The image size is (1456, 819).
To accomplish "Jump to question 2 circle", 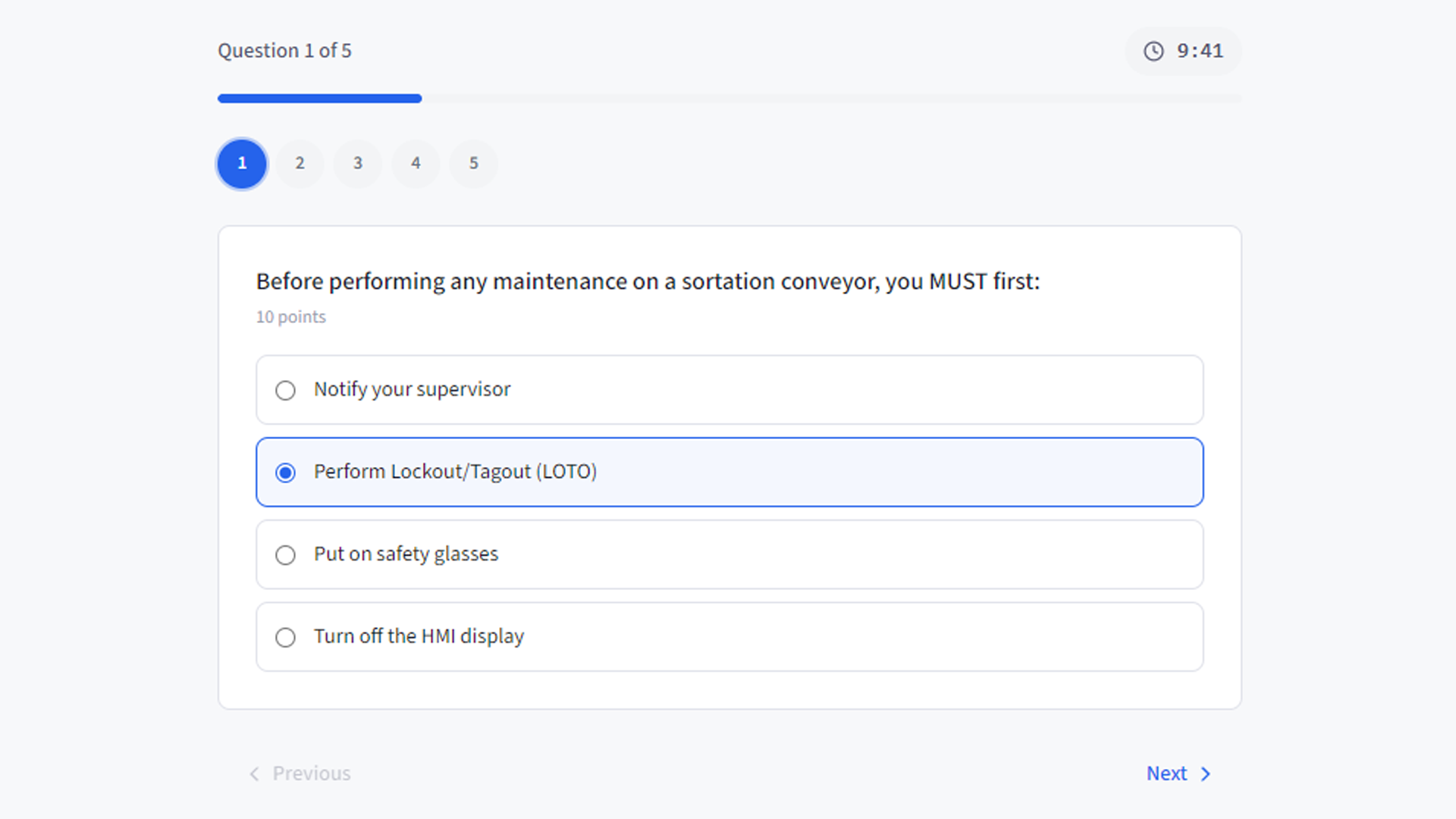I will tap(300, 163).
